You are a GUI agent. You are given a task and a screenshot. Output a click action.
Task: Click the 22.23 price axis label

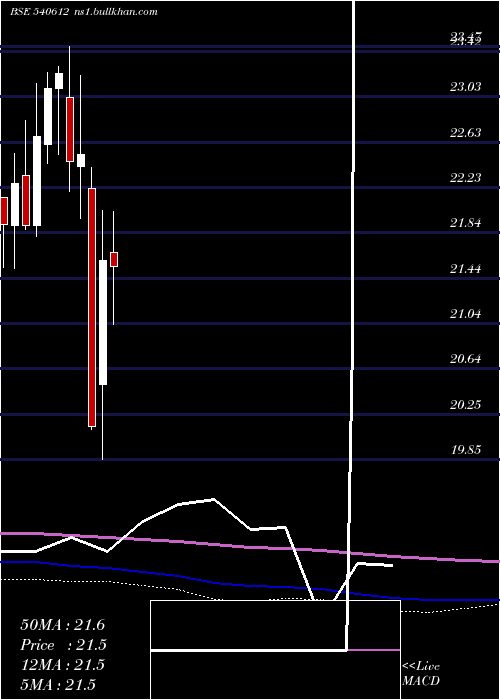(x=466, y=178)
